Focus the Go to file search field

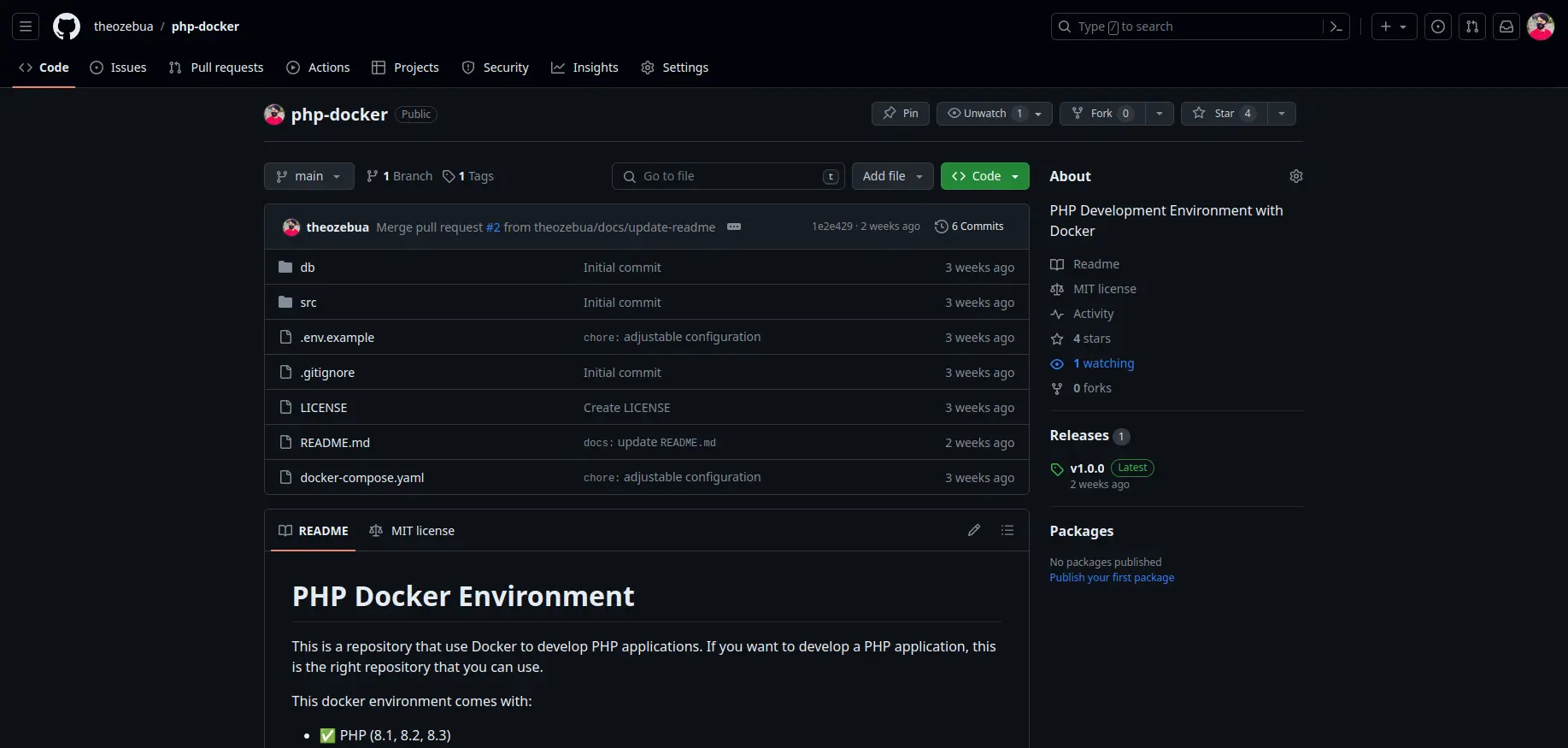(729, 176)
